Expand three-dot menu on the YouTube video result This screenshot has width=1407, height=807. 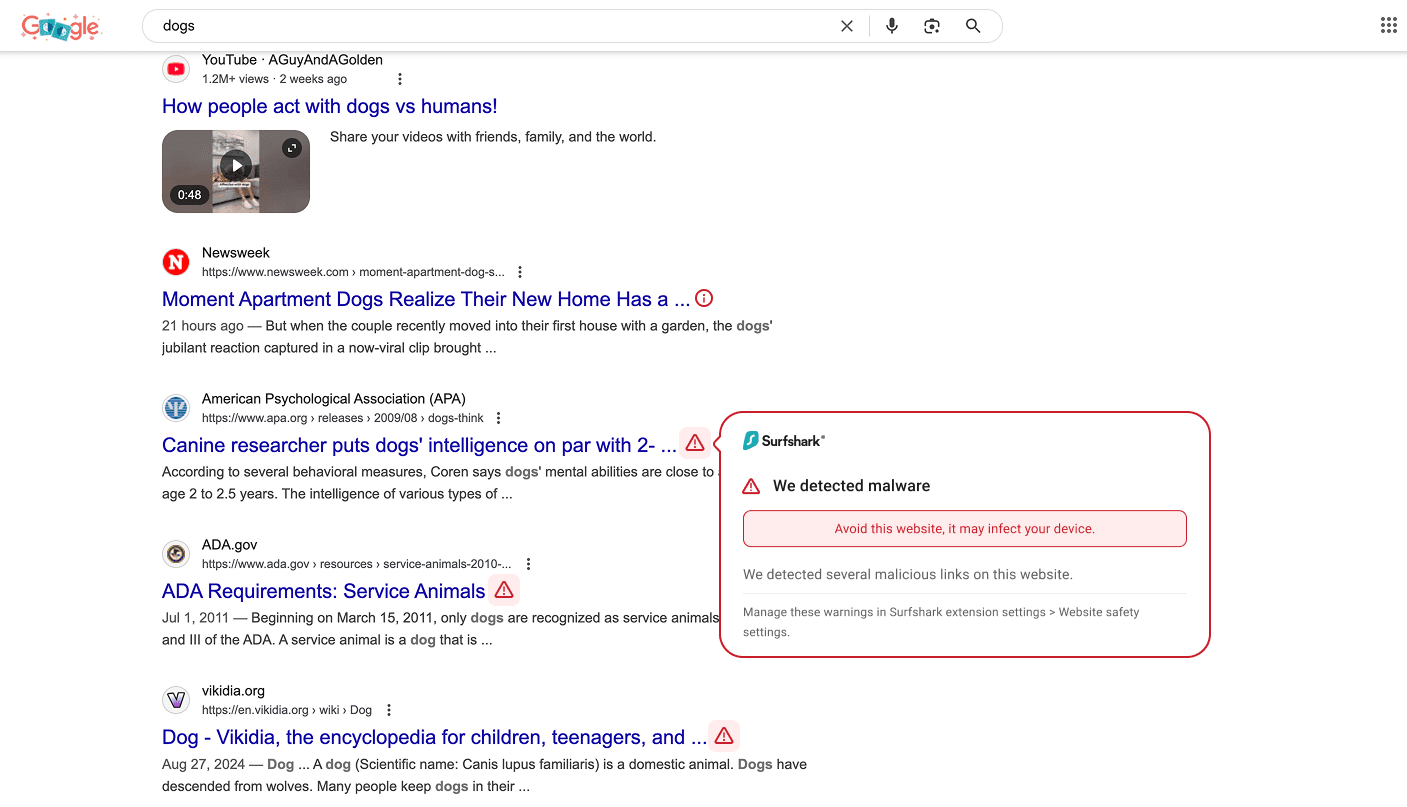pyautogui.click(x=400, y=78)
